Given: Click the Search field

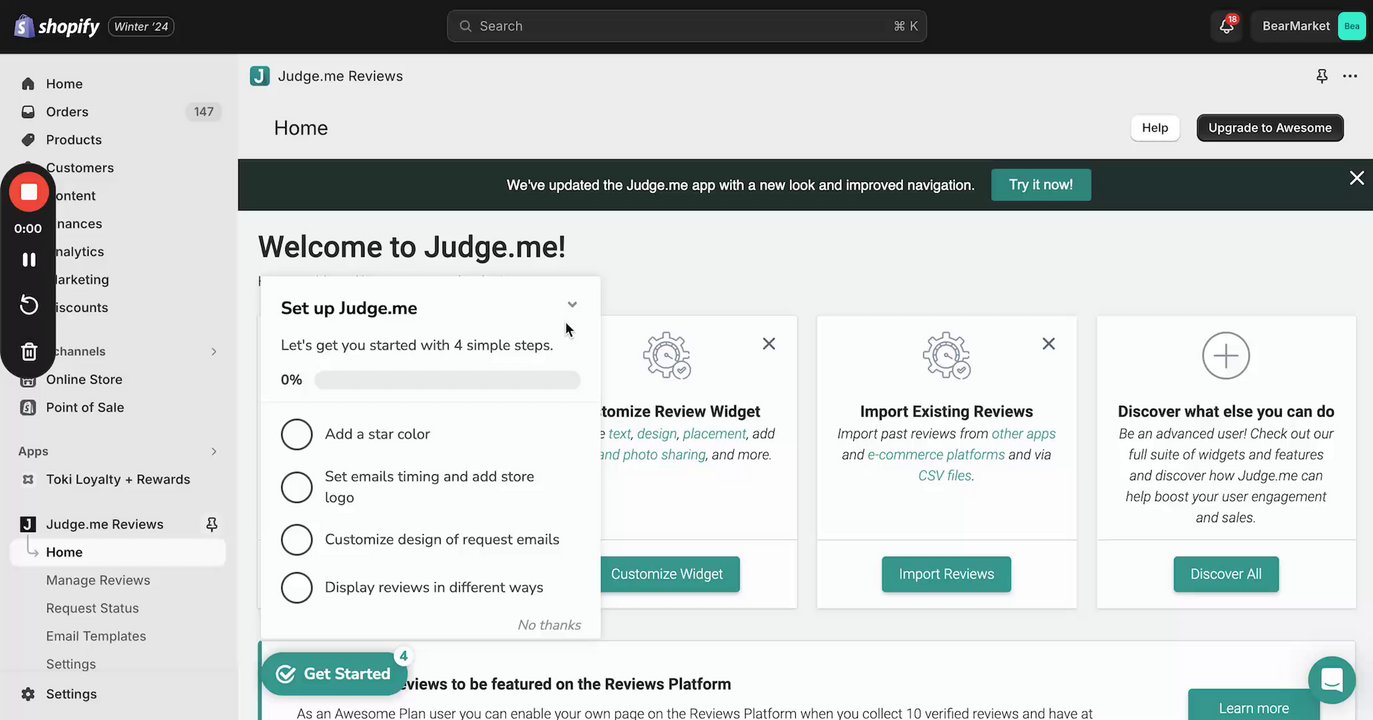Looking at the screenshot, I should 686,26.
